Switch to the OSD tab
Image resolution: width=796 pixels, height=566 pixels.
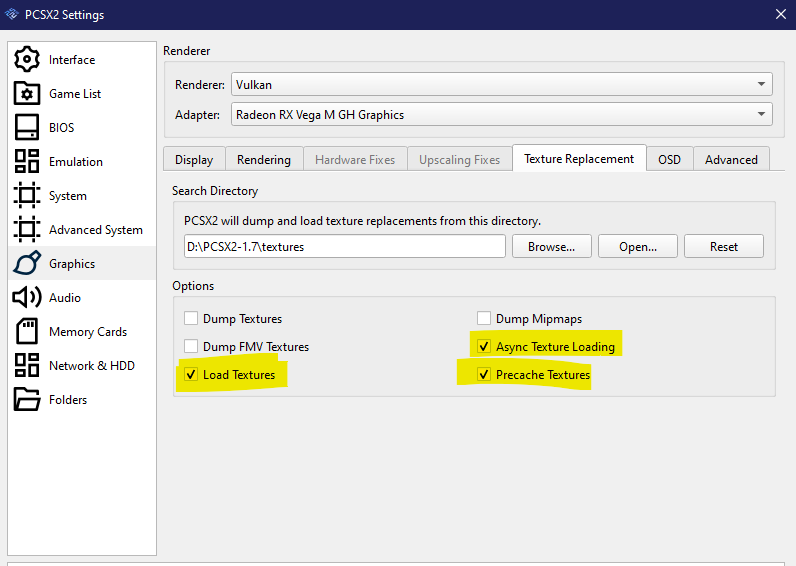(670, 160)
